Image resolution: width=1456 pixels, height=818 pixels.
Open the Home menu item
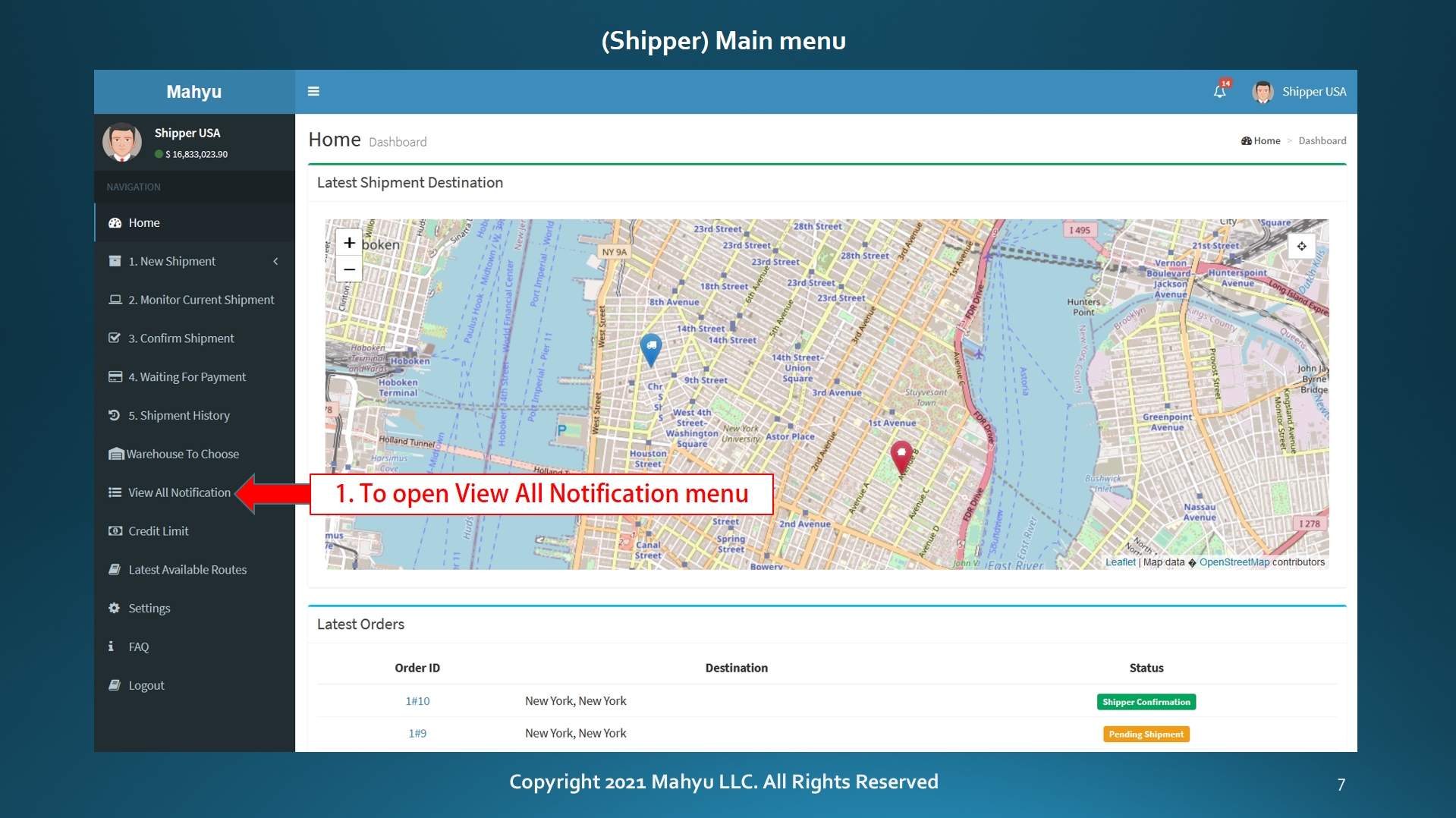click(194, 222)
